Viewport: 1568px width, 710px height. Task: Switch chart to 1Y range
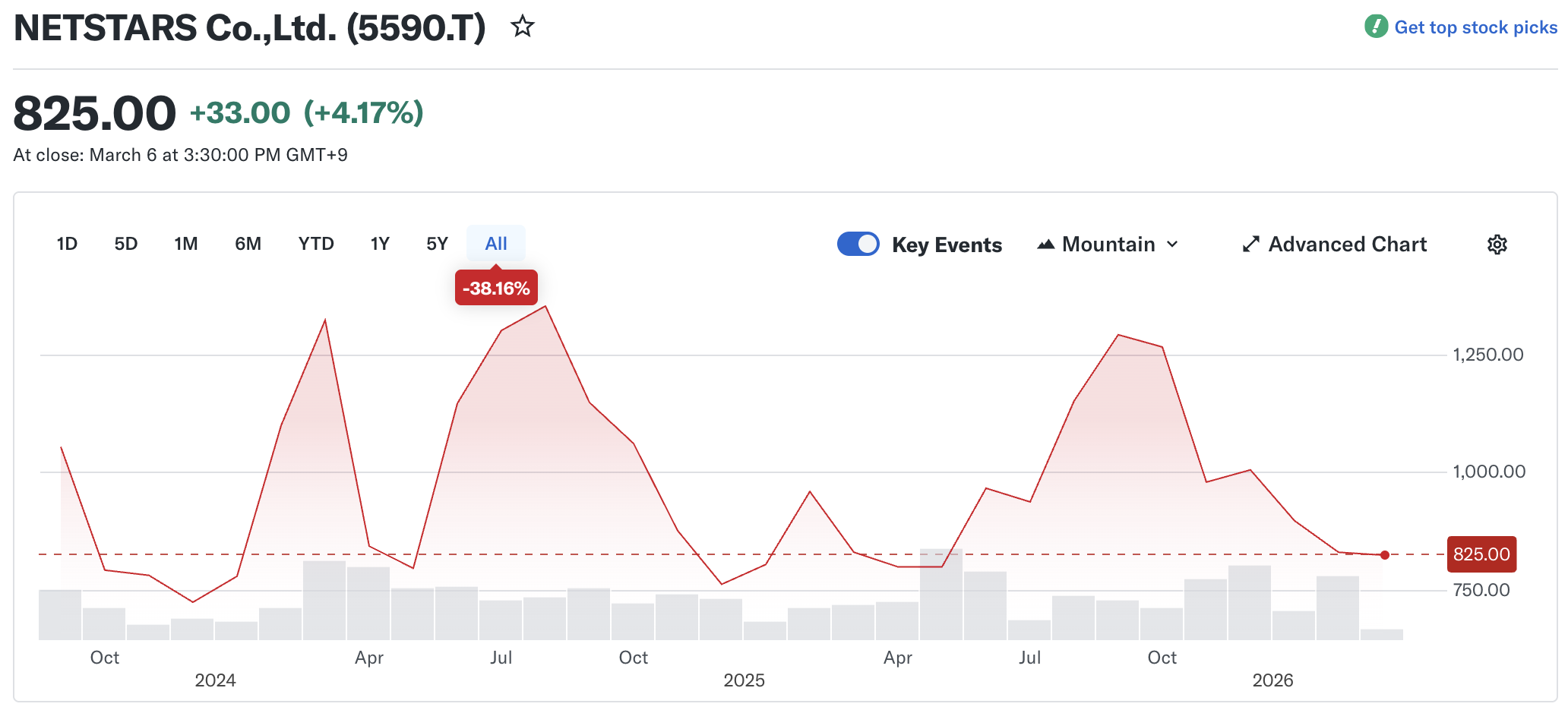[x=380, y=244]
